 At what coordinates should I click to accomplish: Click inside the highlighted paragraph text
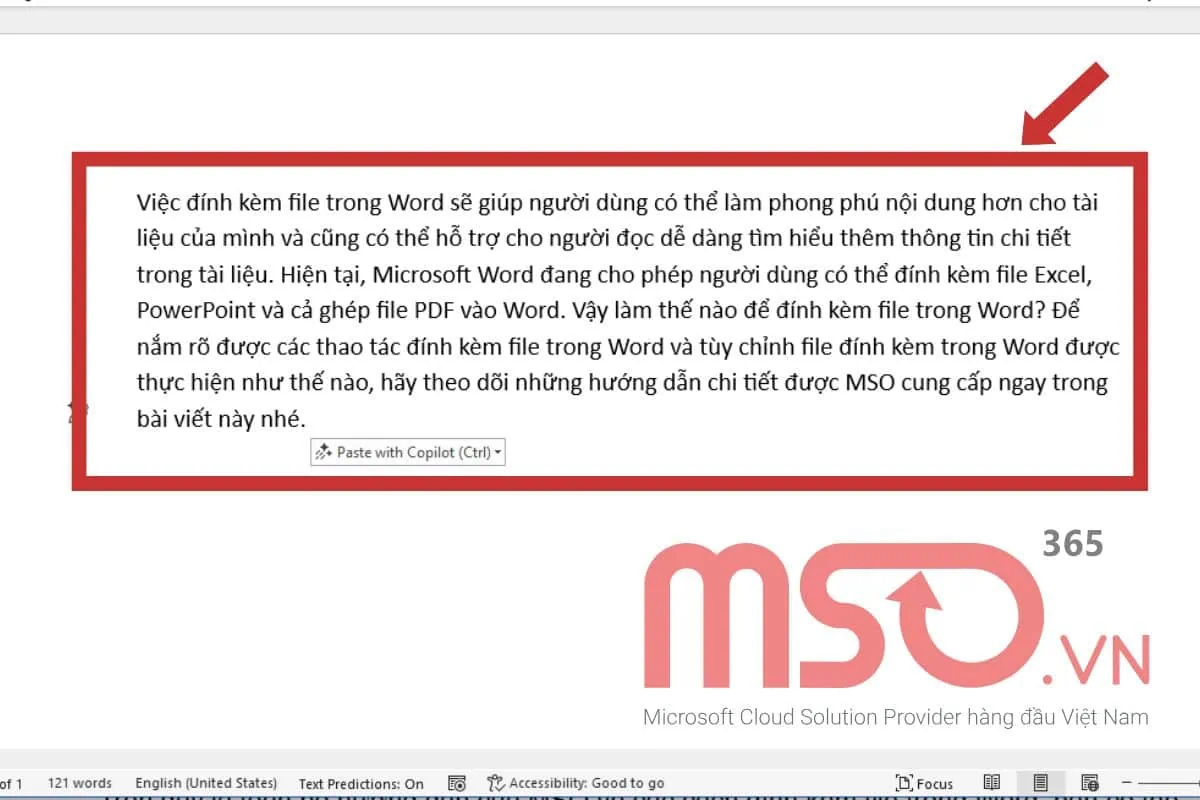pos(600,310)
